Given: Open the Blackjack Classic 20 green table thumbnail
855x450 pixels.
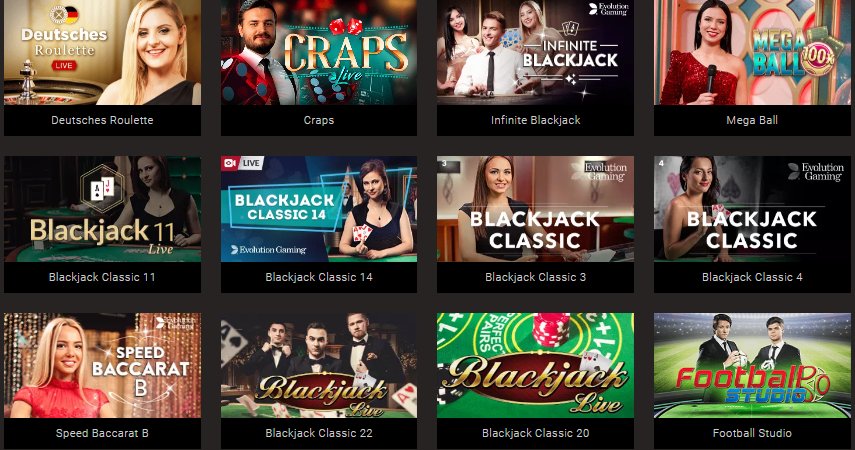Looking at the screenshot, I should [535, 365].
